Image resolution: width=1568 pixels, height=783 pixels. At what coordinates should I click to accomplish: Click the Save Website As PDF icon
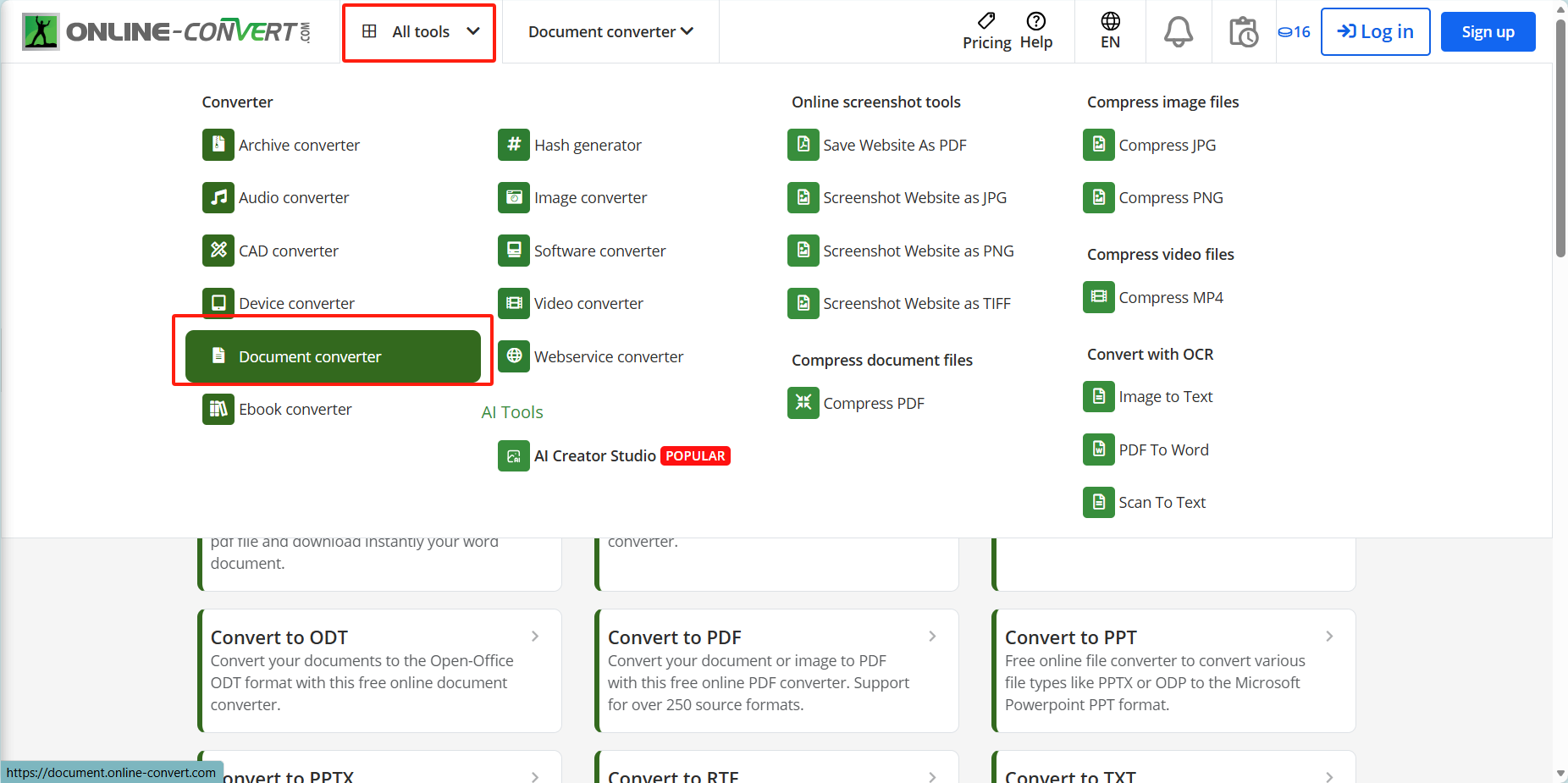pos(803,145)
